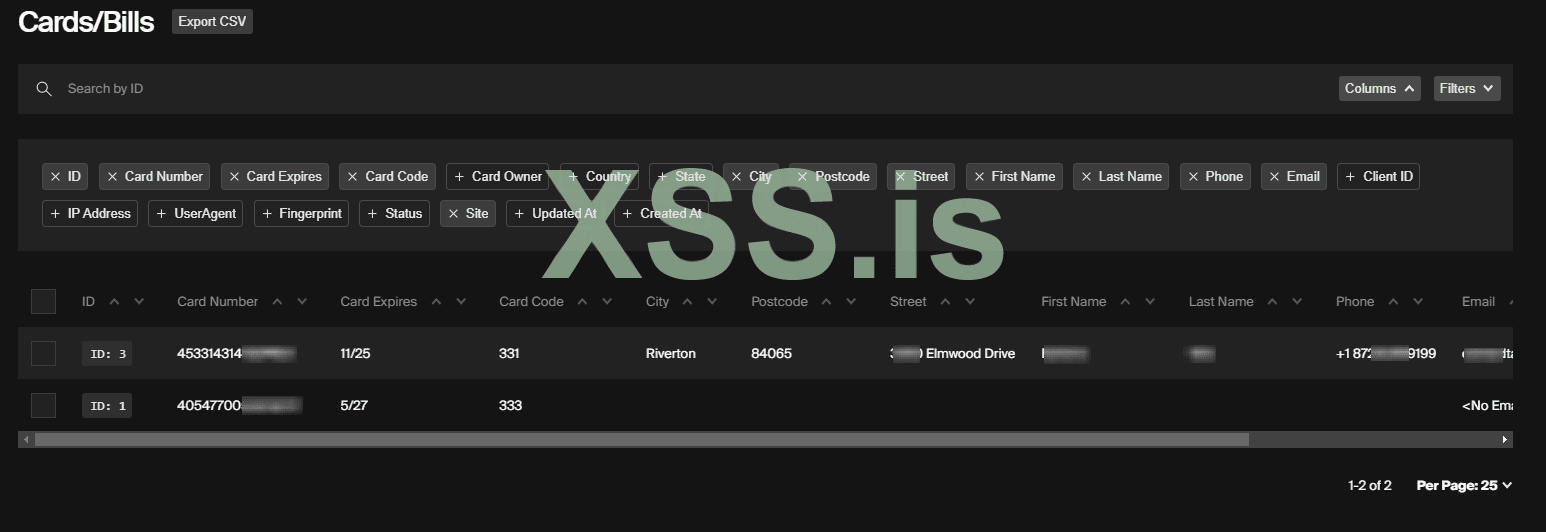
Task: Remove the Site column chip
Action: (x=468, y=213)
